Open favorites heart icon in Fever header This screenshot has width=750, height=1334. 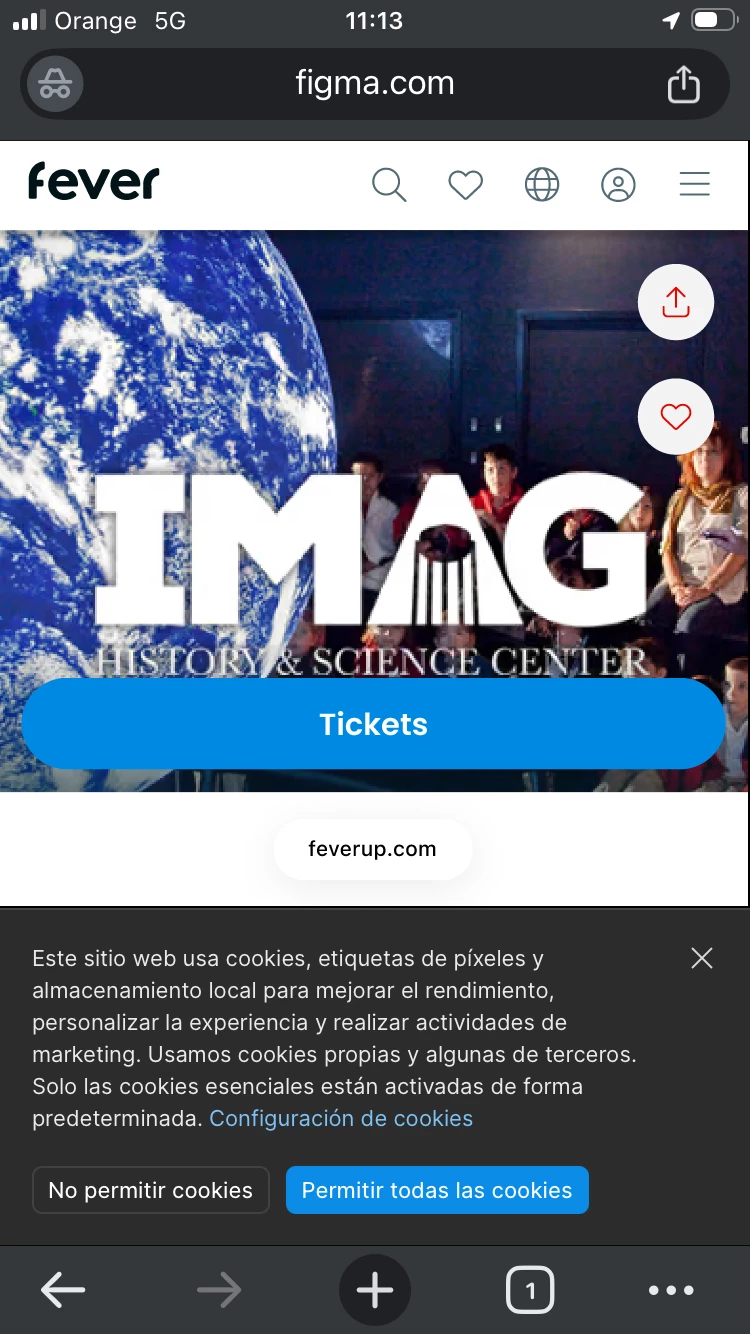coord(465,185)
